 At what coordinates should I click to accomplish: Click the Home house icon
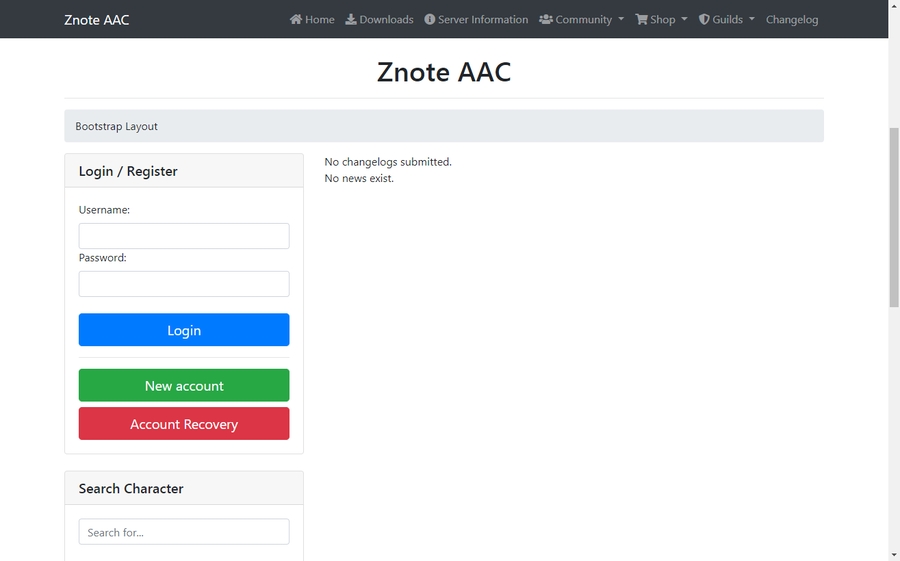coord(296,19)
